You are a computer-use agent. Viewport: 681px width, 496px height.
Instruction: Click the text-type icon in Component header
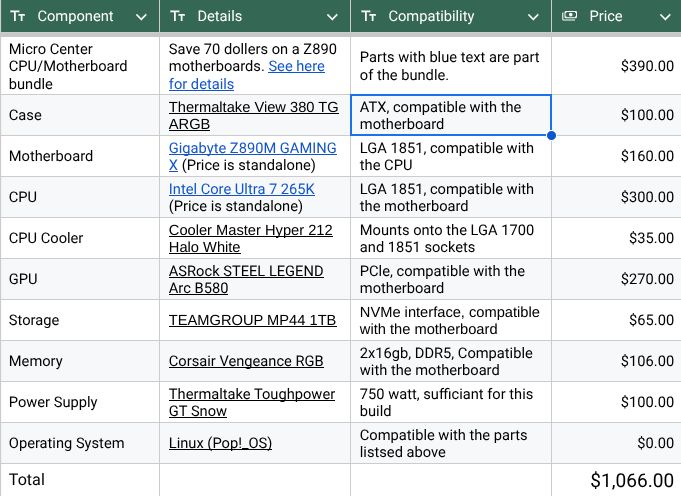coord(18,17)
